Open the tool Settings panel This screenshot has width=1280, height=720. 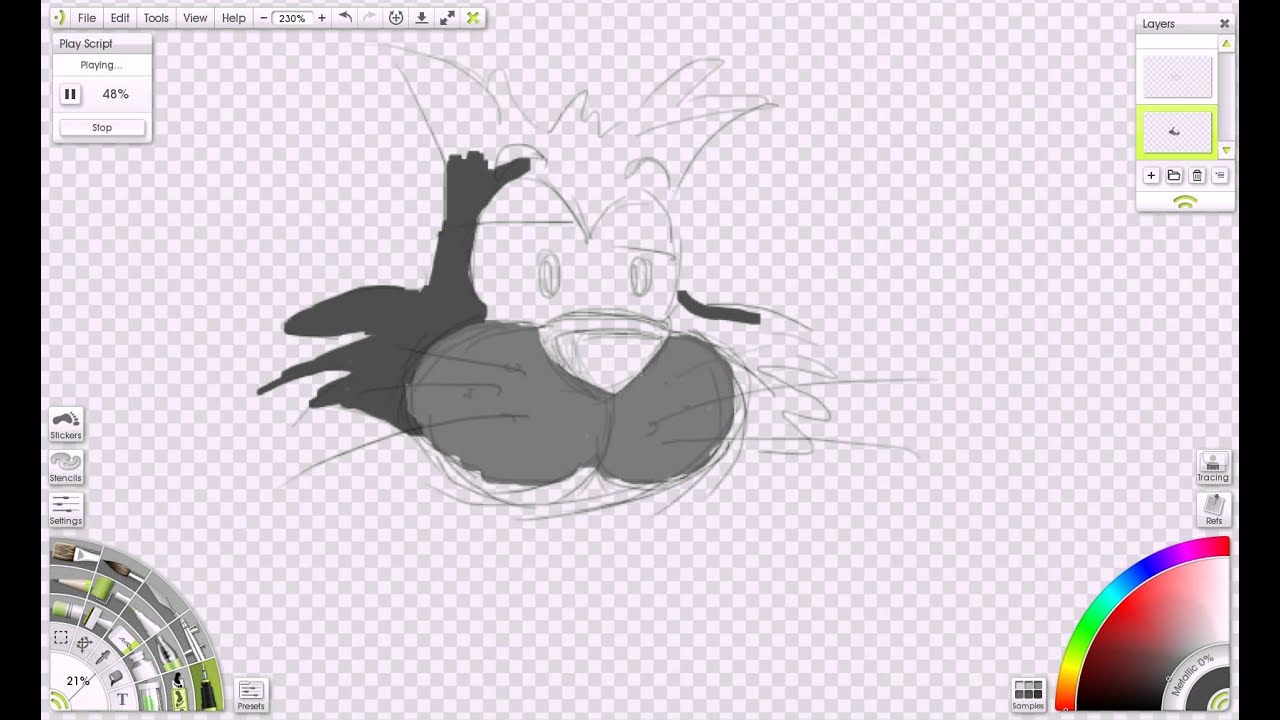[66, 510]
